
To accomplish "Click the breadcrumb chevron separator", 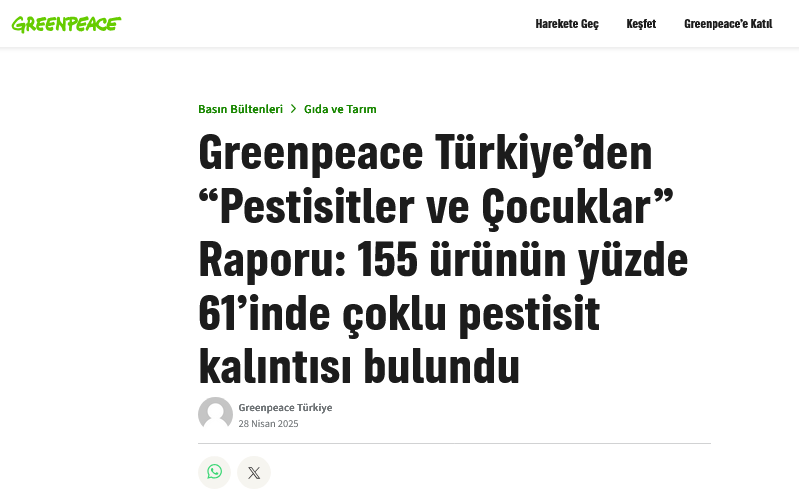I will (294, 109).
